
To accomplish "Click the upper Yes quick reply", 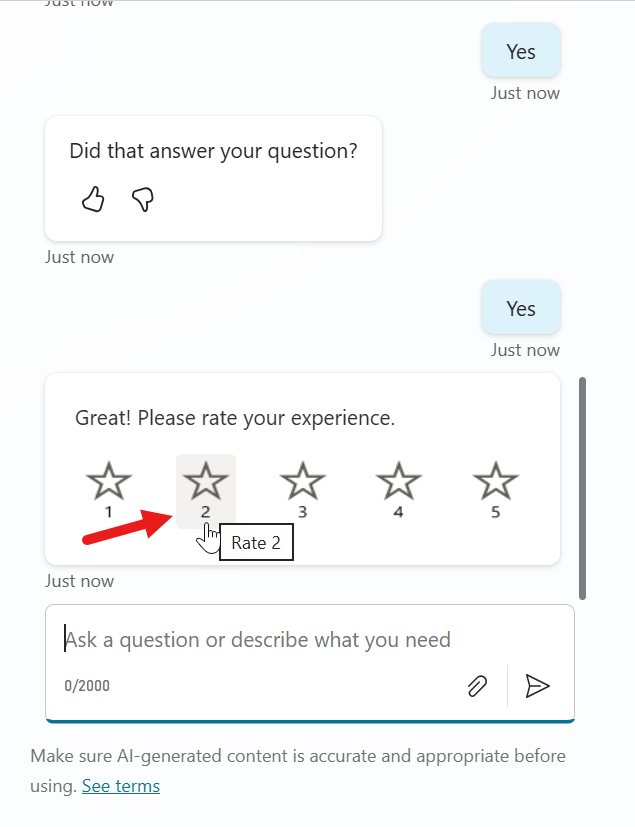I will [x=520, y=50].
